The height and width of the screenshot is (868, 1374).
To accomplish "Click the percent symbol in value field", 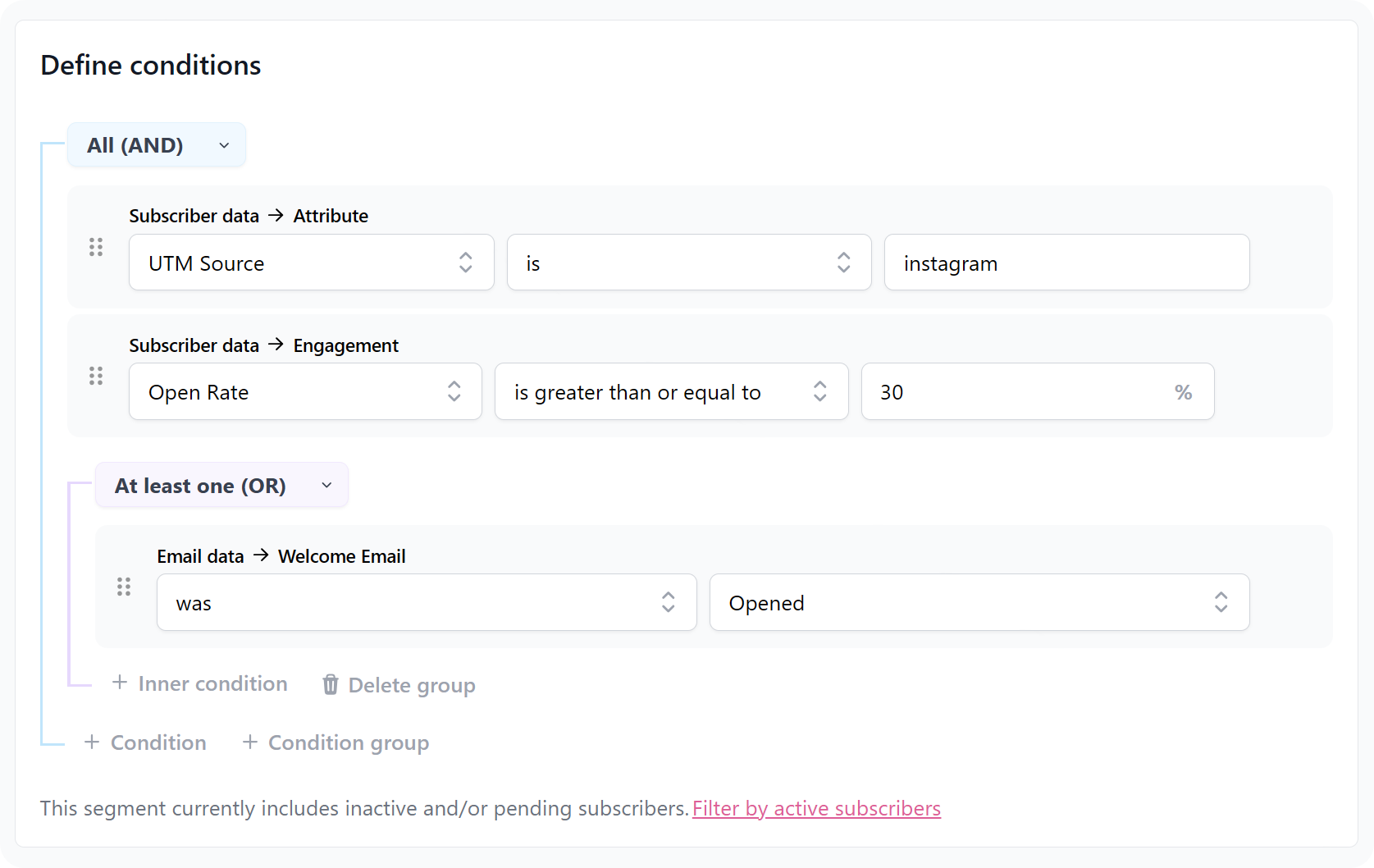I will 1183,392.
